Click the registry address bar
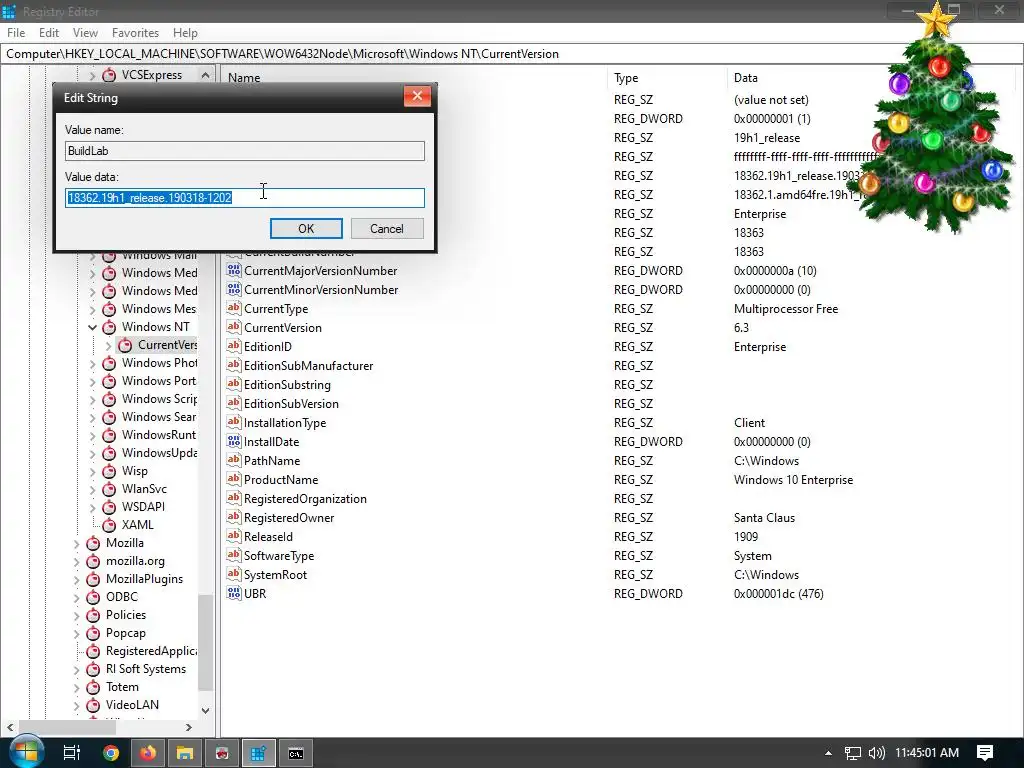 point(512,54)
